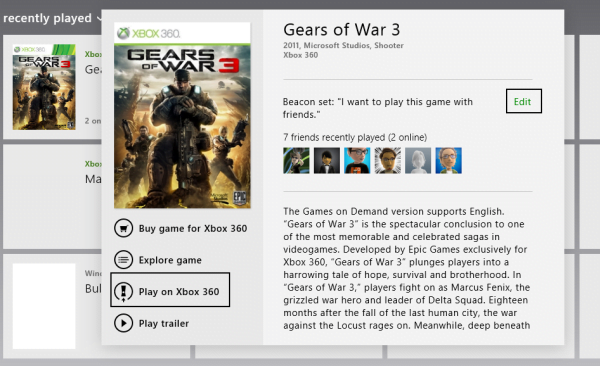This screenshot has width=600, height=366.
Task: Open the first friend avatar with the green background
Action: (x=296, y=161)
